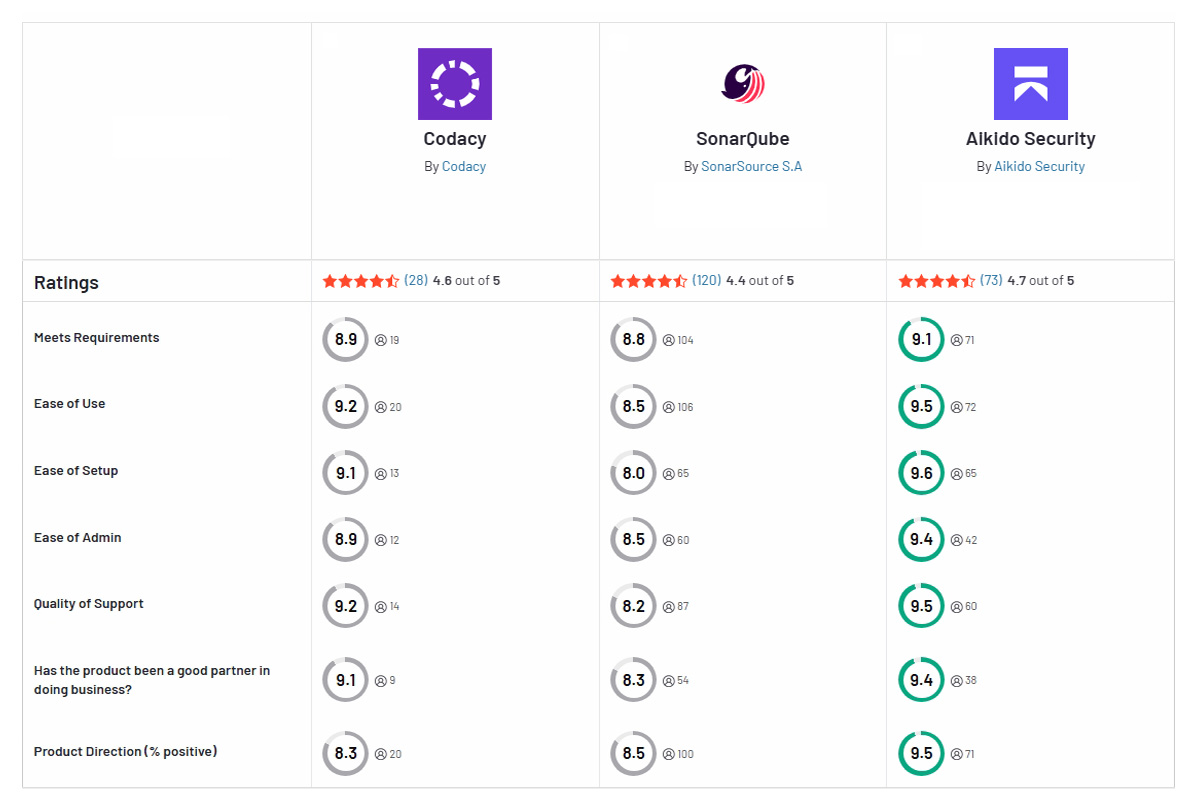Open Aikido Security's 73 reviews link

click(x=991, y=281)
